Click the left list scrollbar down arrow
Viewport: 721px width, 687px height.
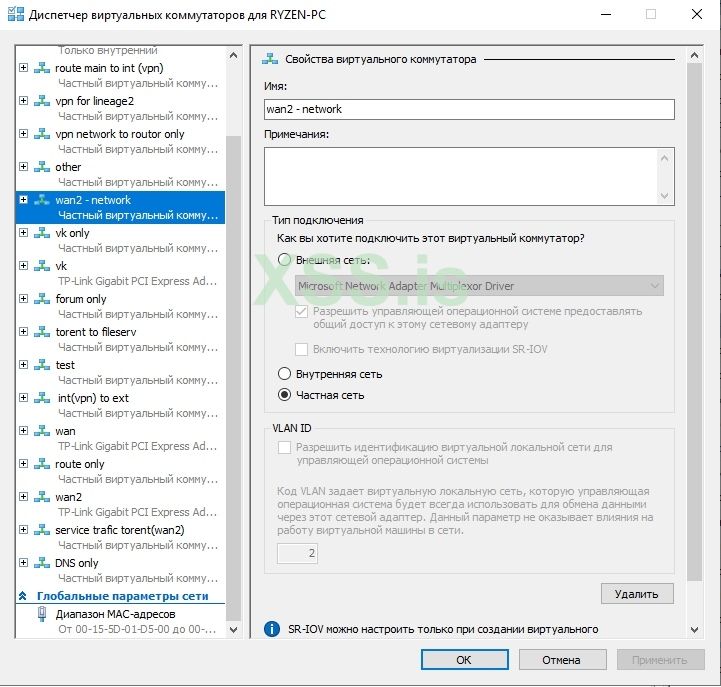tap(234, 630)
